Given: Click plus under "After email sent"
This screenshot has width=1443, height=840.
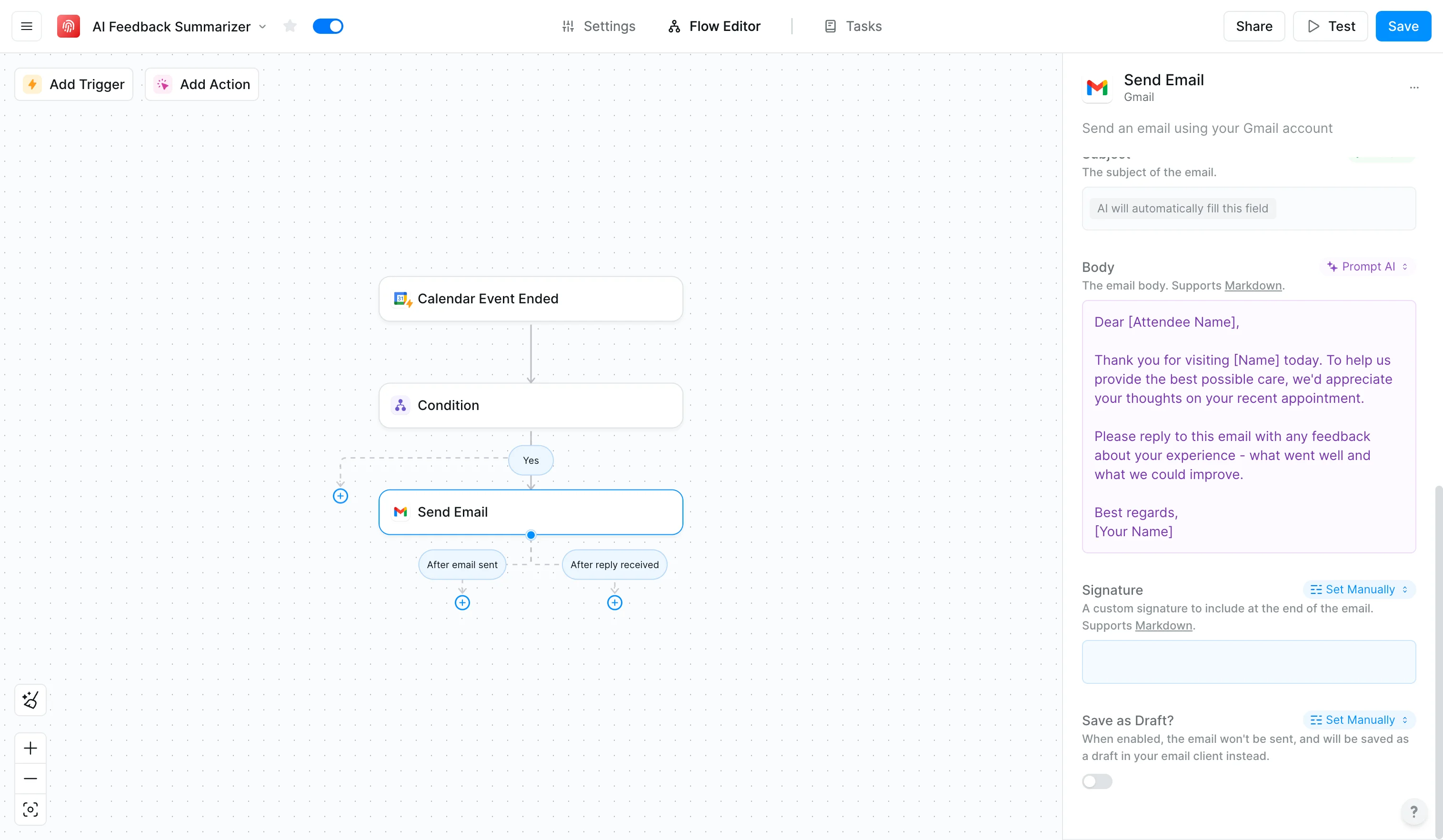Looking at the screenshot, I should 462,602.
